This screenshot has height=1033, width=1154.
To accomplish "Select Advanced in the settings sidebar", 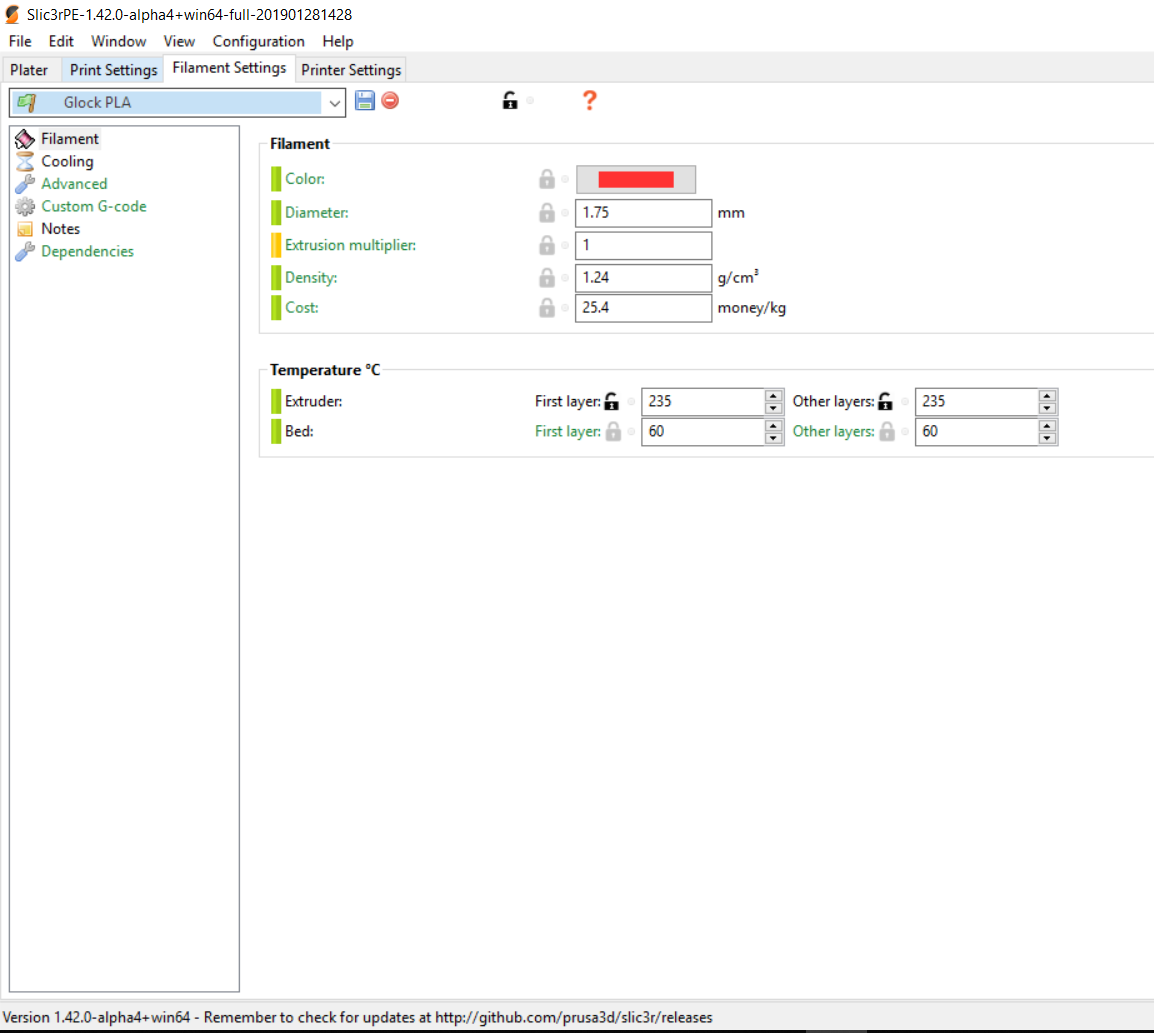I will [x=74, y=184].
